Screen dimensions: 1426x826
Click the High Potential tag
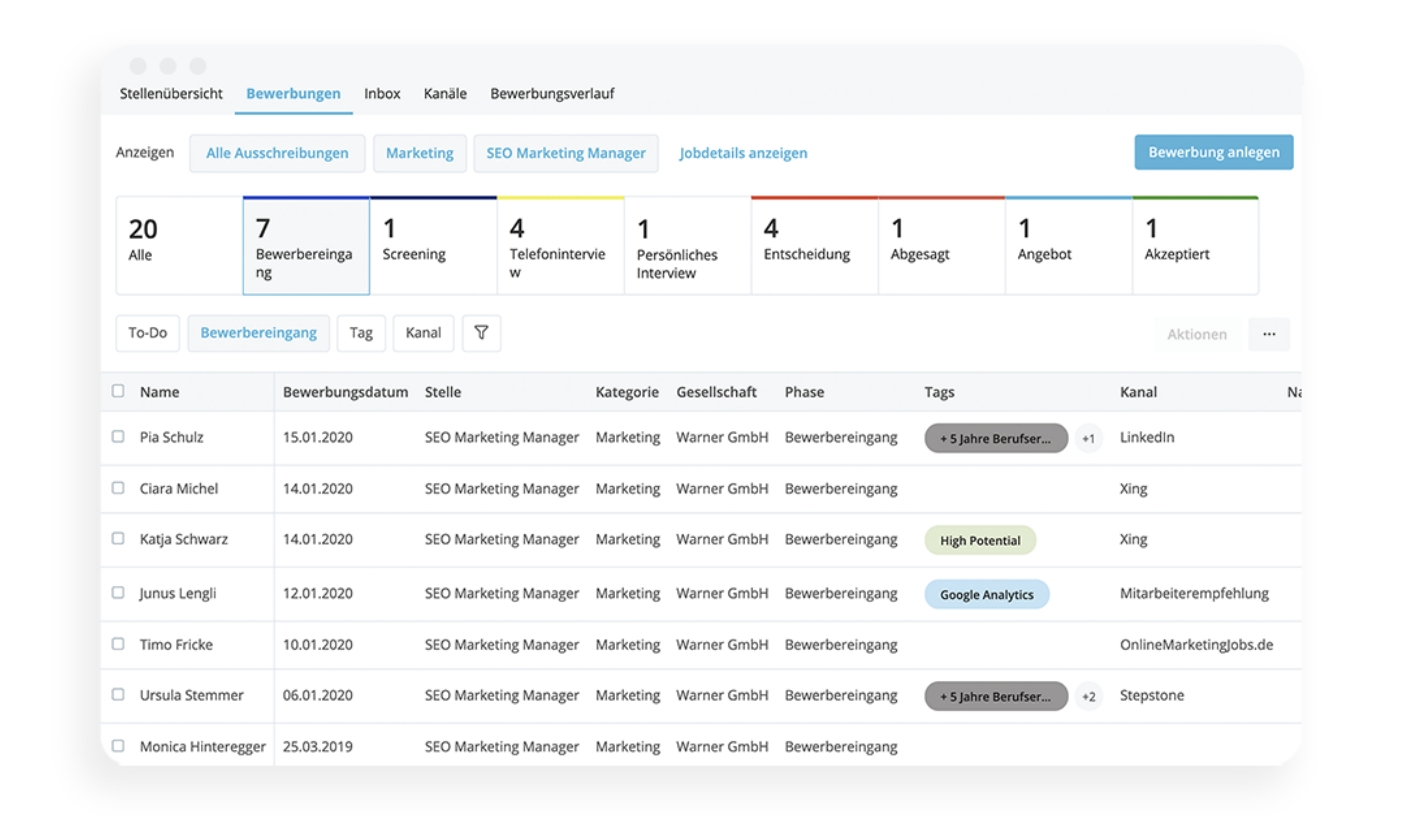(x=980, y=541)
